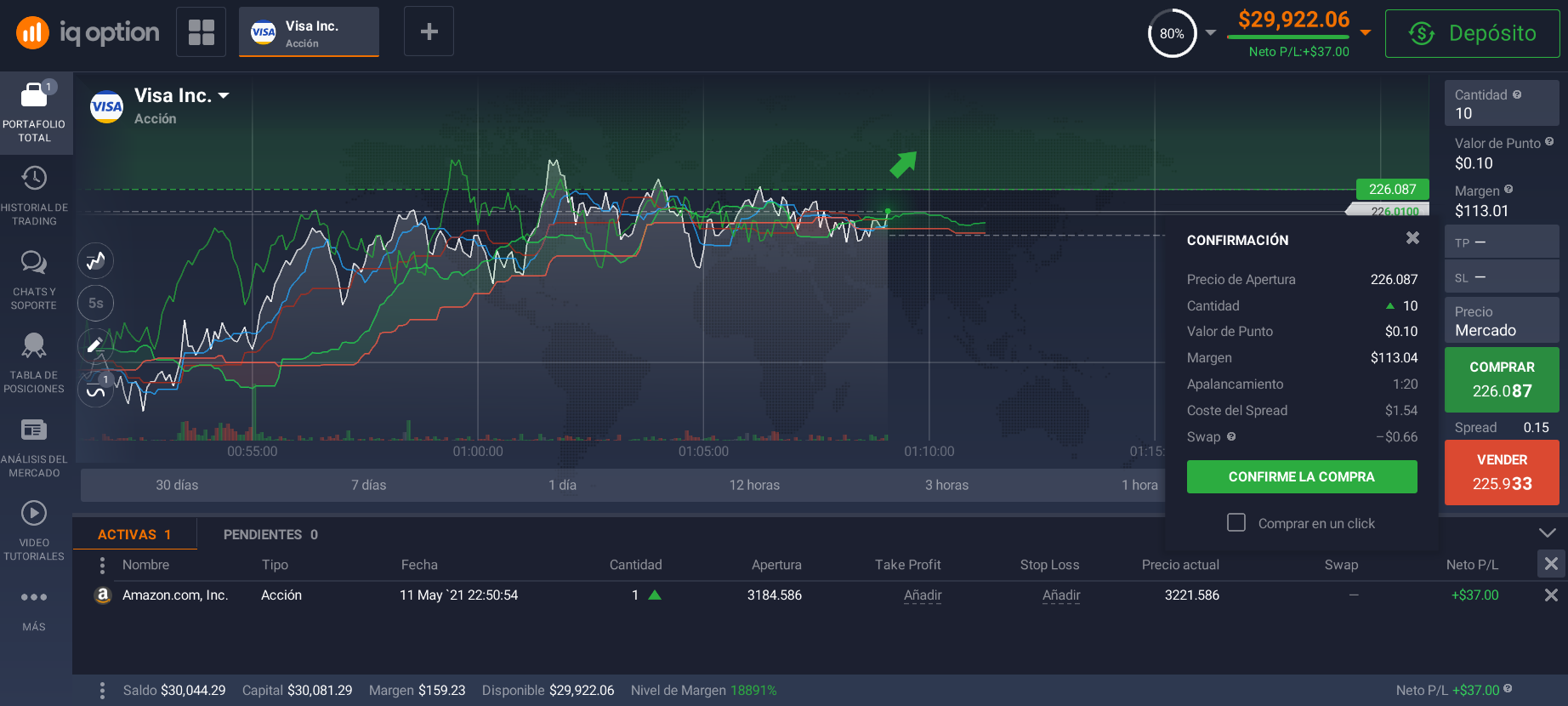This screenshot has height=706, width=1568.
Task: Select the 1 hora timeframe
Action: [x=1139, y=485]
